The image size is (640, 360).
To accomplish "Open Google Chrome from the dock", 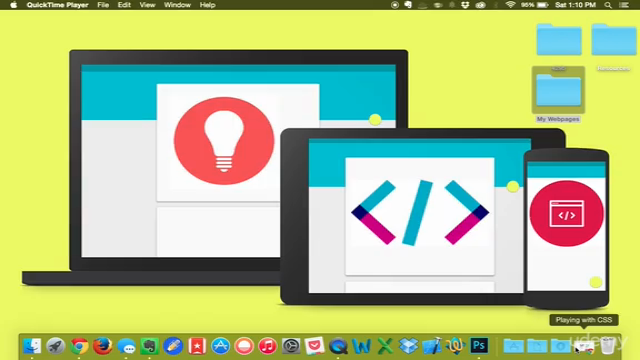I will (x=79, y=346).
